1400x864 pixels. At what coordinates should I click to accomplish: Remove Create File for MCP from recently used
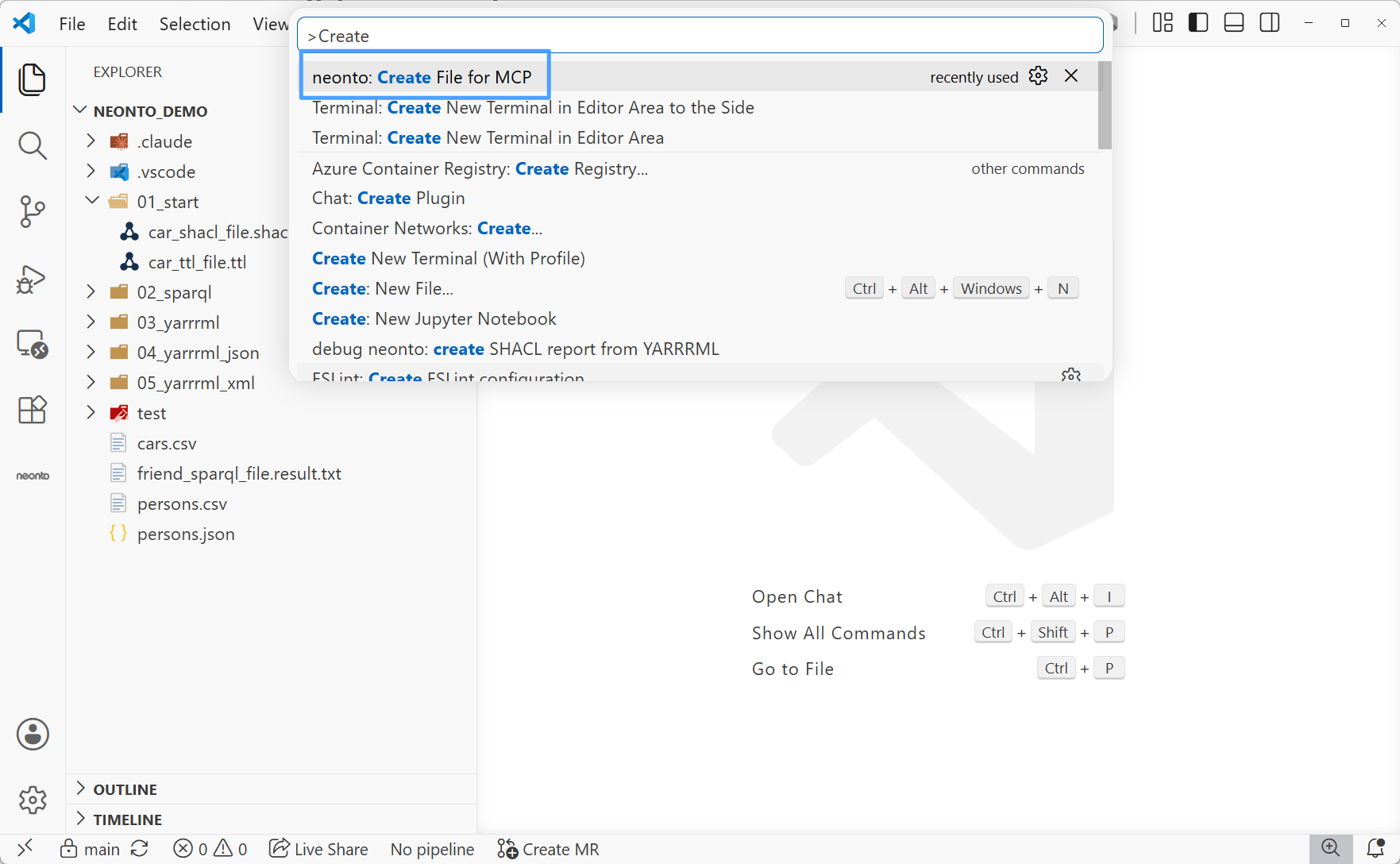coord(1071,76)
